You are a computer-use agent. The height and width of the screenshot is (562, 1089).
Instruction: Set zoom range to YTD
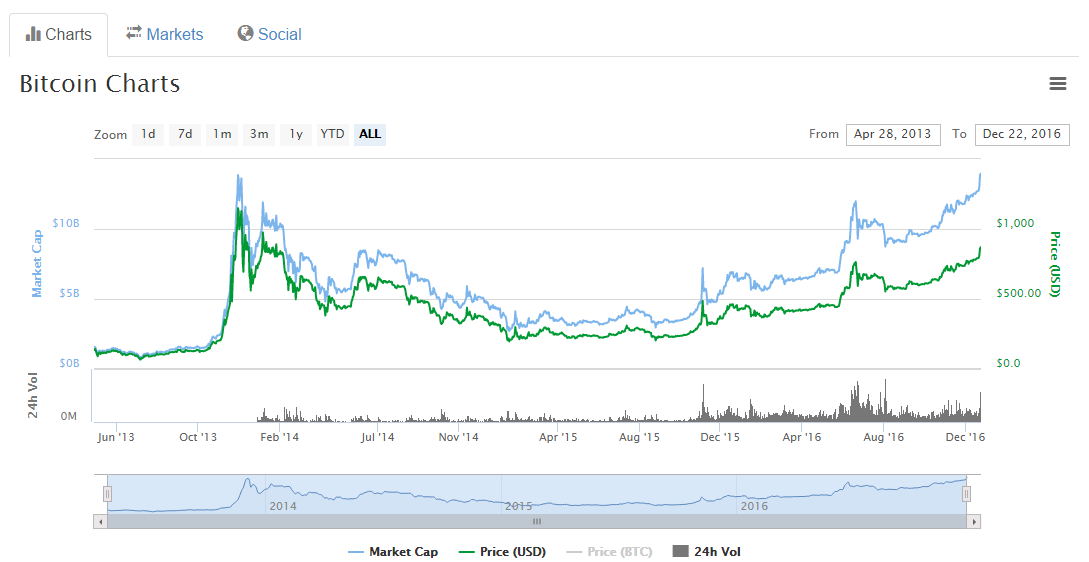(x=332, y=134)
